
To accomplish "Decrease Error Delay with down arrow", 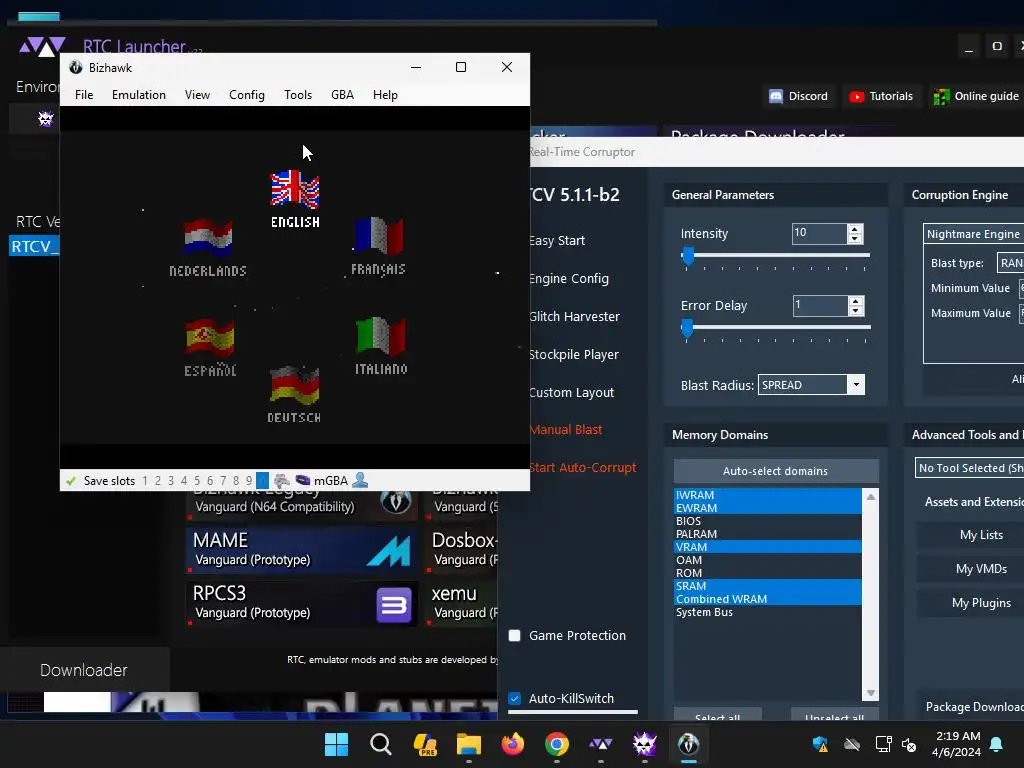I will pos(856,311).
